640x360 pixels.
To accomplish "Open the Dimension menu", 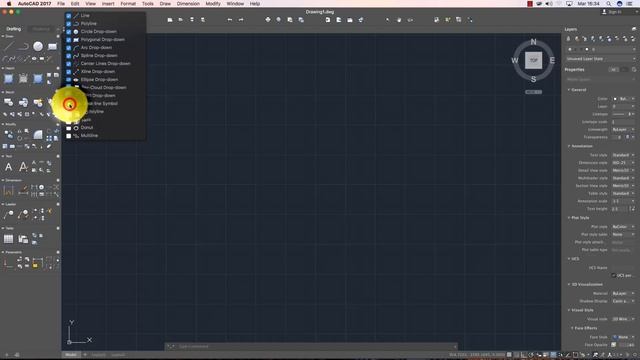I will pyautogui.click(x=188, y=4).
